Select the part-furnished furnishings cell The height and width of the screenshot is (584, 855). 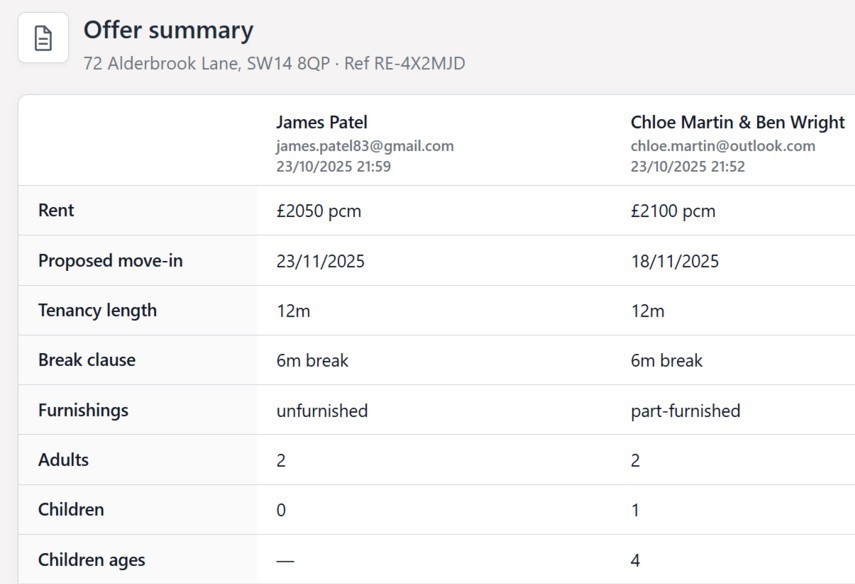click(x=685, y=410)
